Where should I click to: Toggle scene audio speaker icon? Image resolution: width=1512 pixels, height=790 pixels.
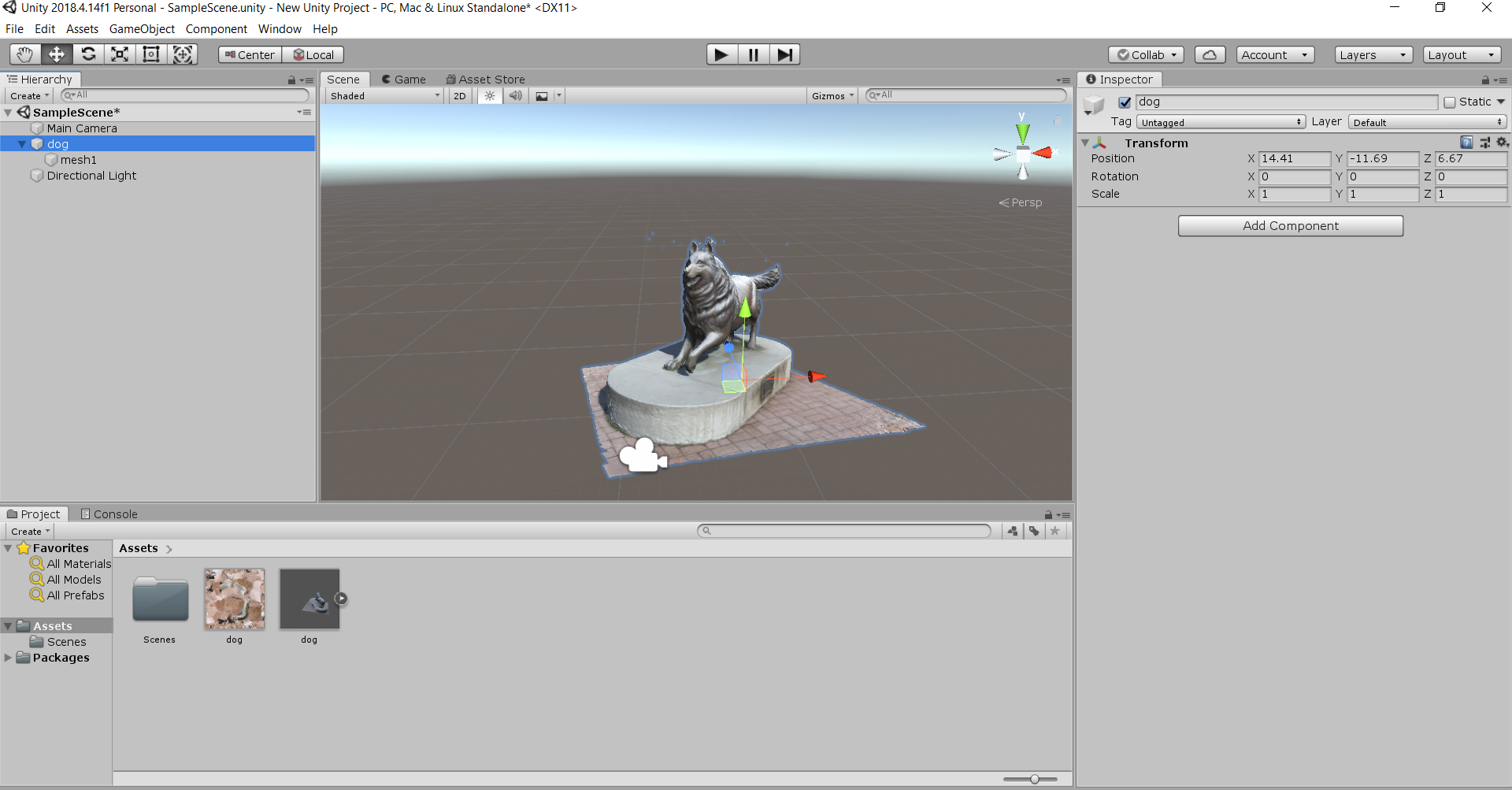click(x=515, y=96)
